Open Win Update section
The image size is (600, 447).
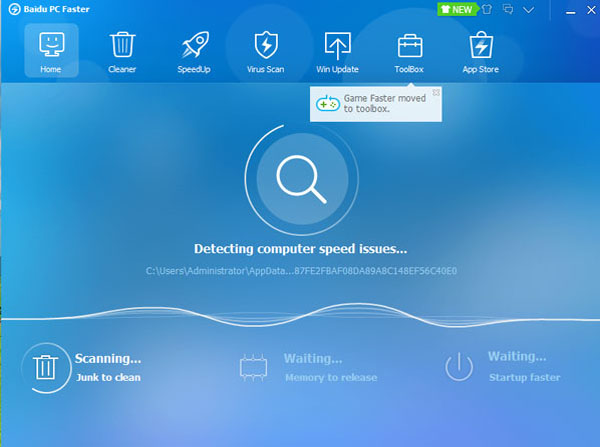click(x=337, y=48)
